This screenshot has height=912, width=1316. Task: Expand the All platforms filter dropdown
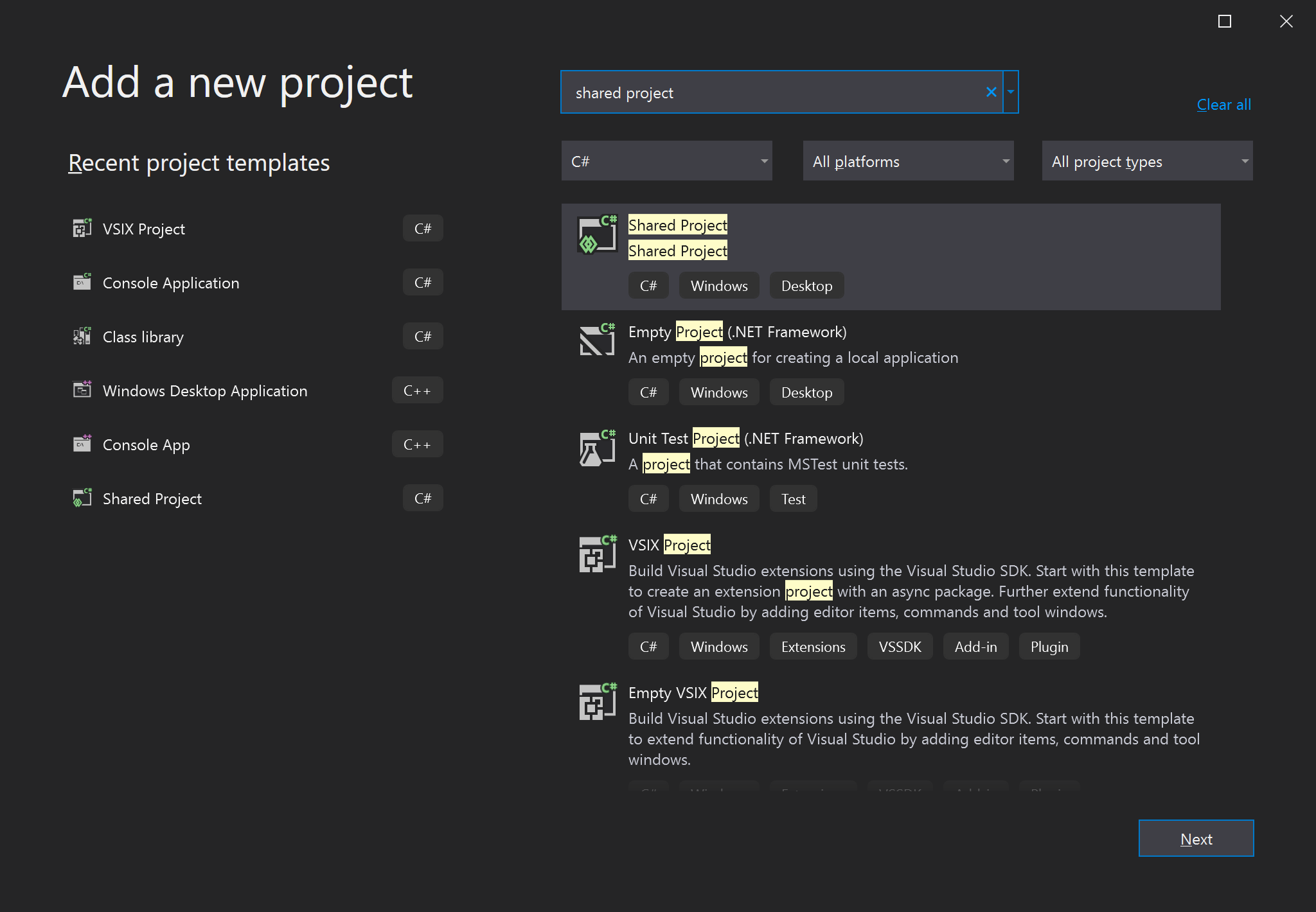point(908,160)
